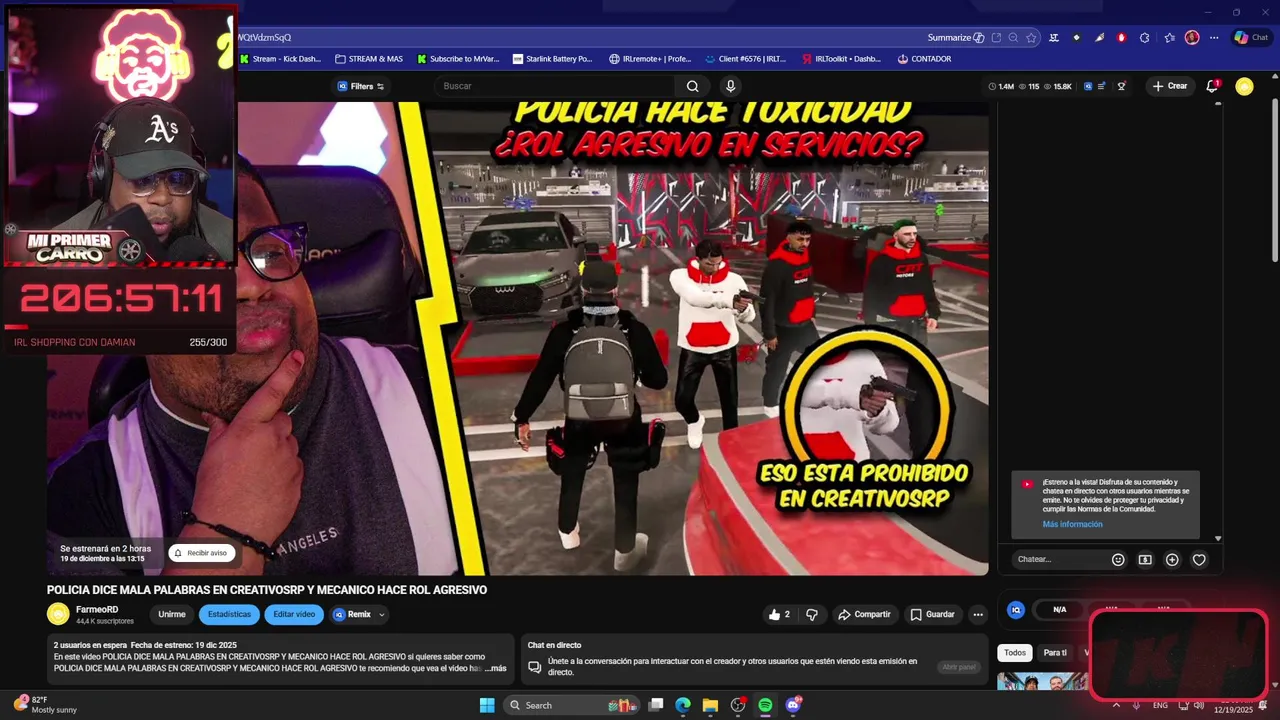Click the Windows Start button

[487, 705]
